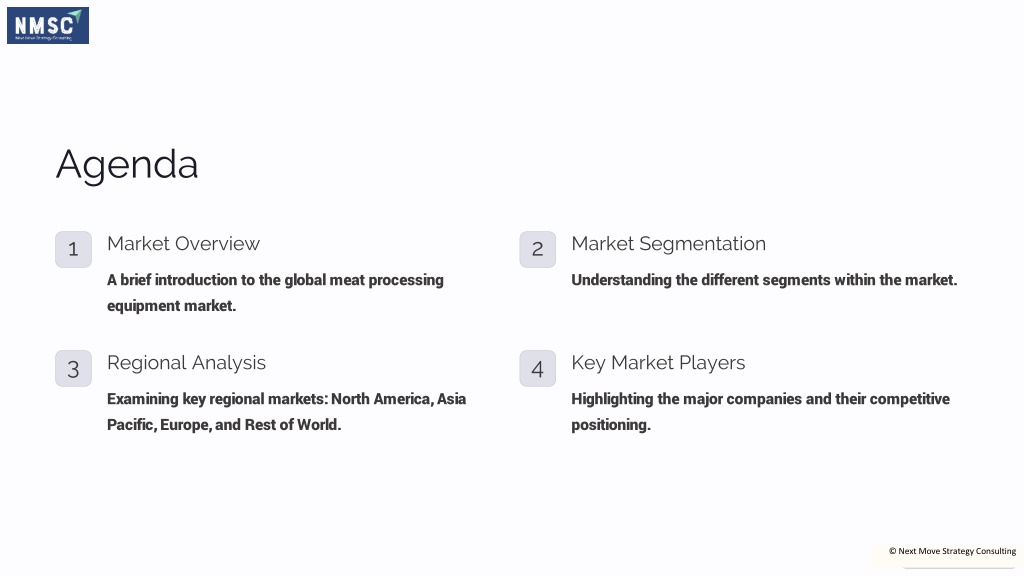Screen dimensions: 1024x576
Task: Click the text about different market segments
Action: pyautogui.click(x=764, y=280)
